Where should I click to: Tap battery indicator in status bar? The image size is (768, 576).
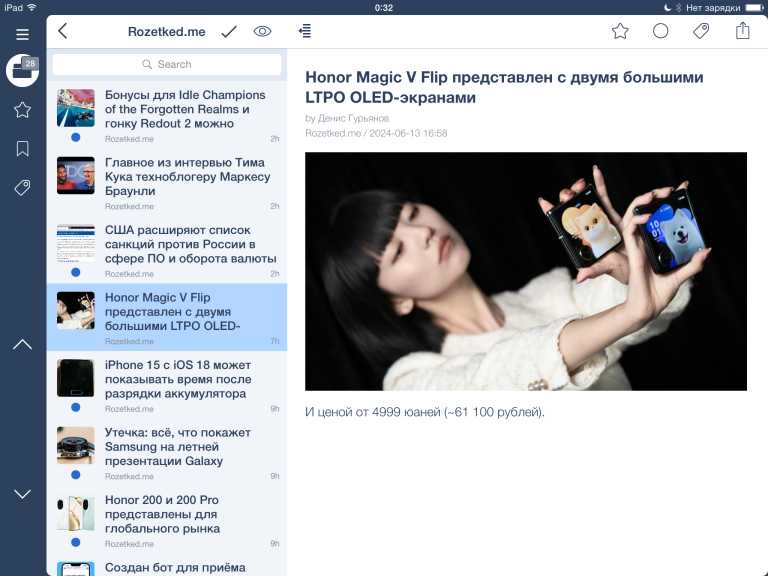(x=755, y=8)
